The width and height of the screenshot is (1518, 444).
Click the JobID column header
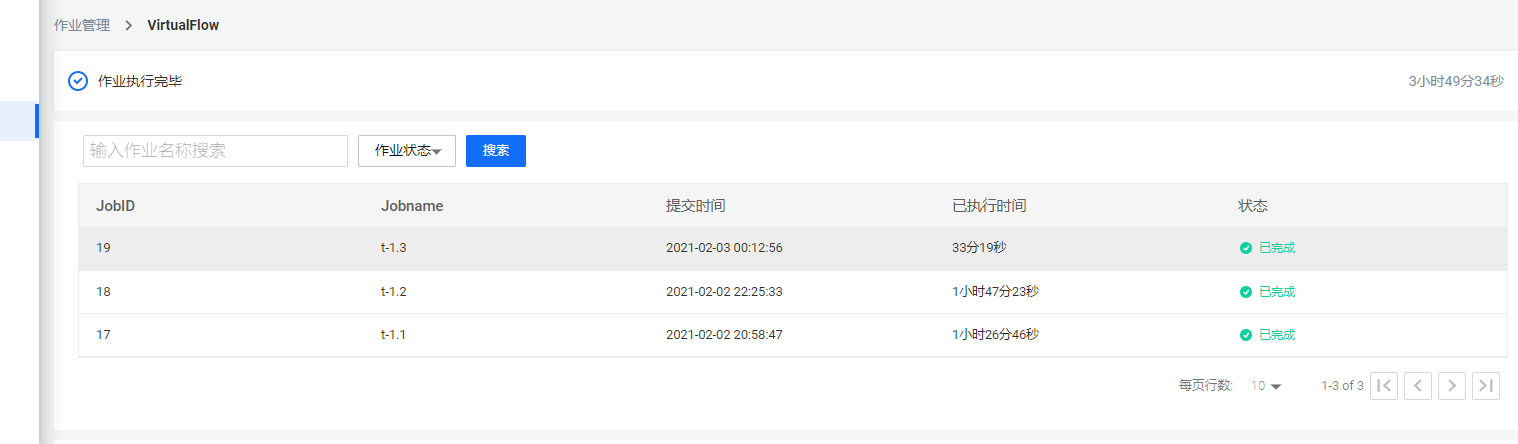pos(116,206)
